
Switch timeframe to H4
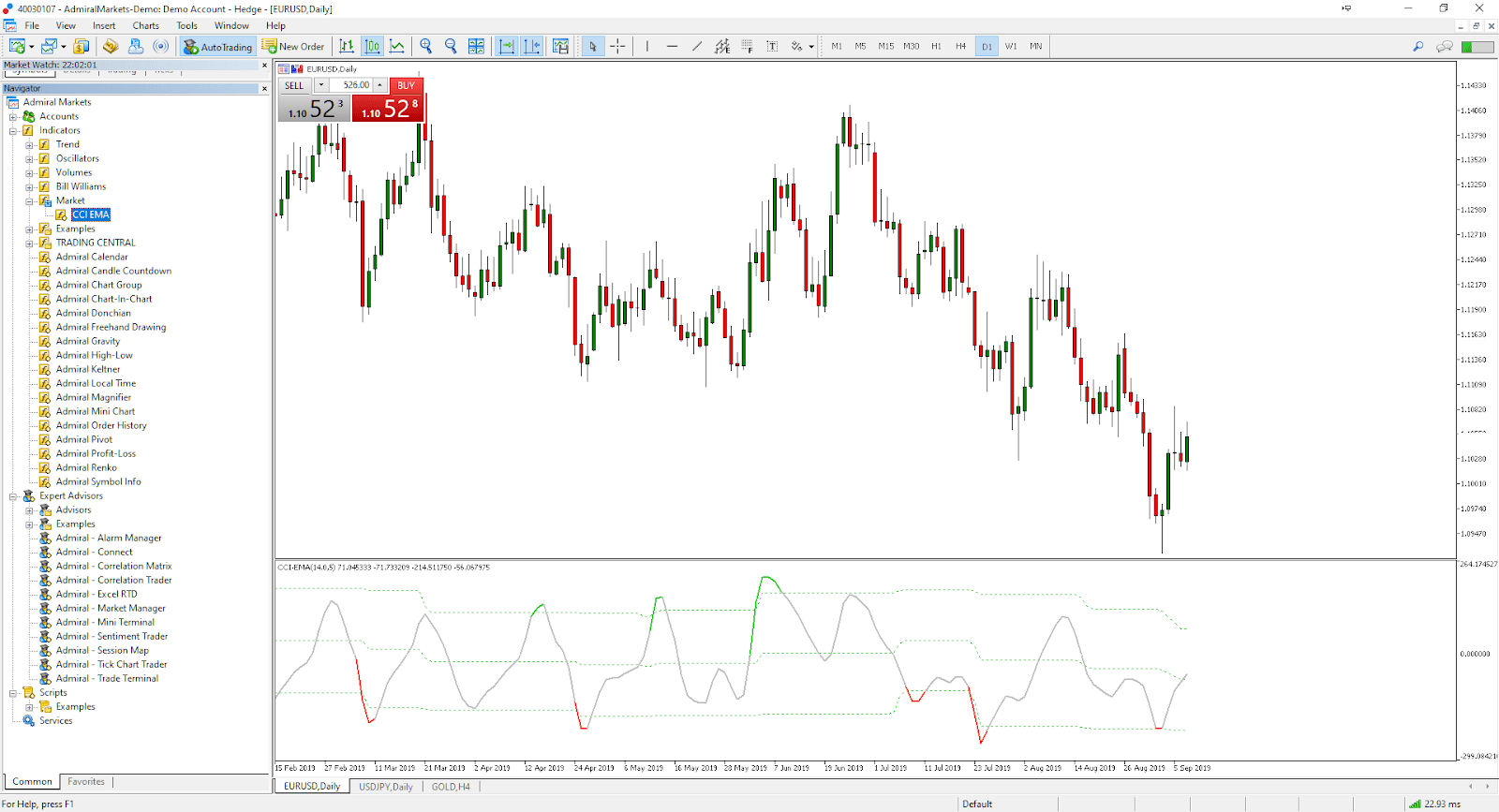pos(960,46)
